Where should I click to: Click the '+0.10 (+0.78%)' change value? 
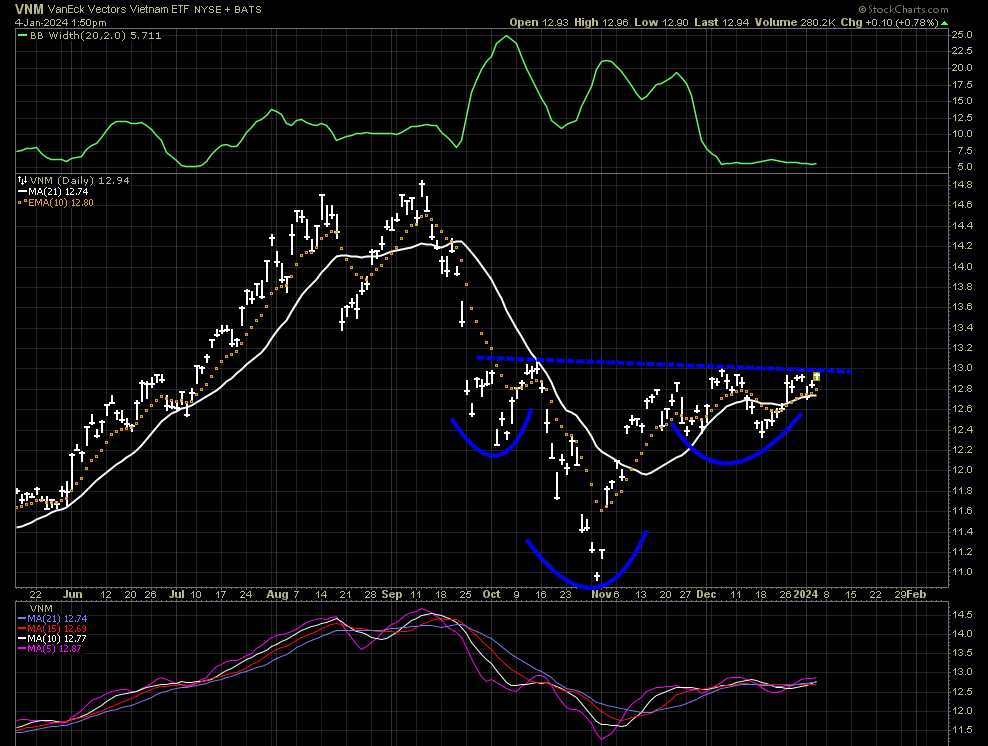click(x=902, y=22)
